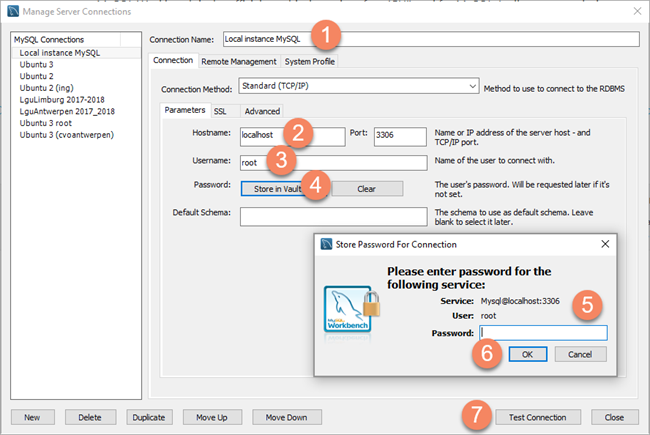
Task: Click the 'Please enter password' heading
Action: pos(469,278)
